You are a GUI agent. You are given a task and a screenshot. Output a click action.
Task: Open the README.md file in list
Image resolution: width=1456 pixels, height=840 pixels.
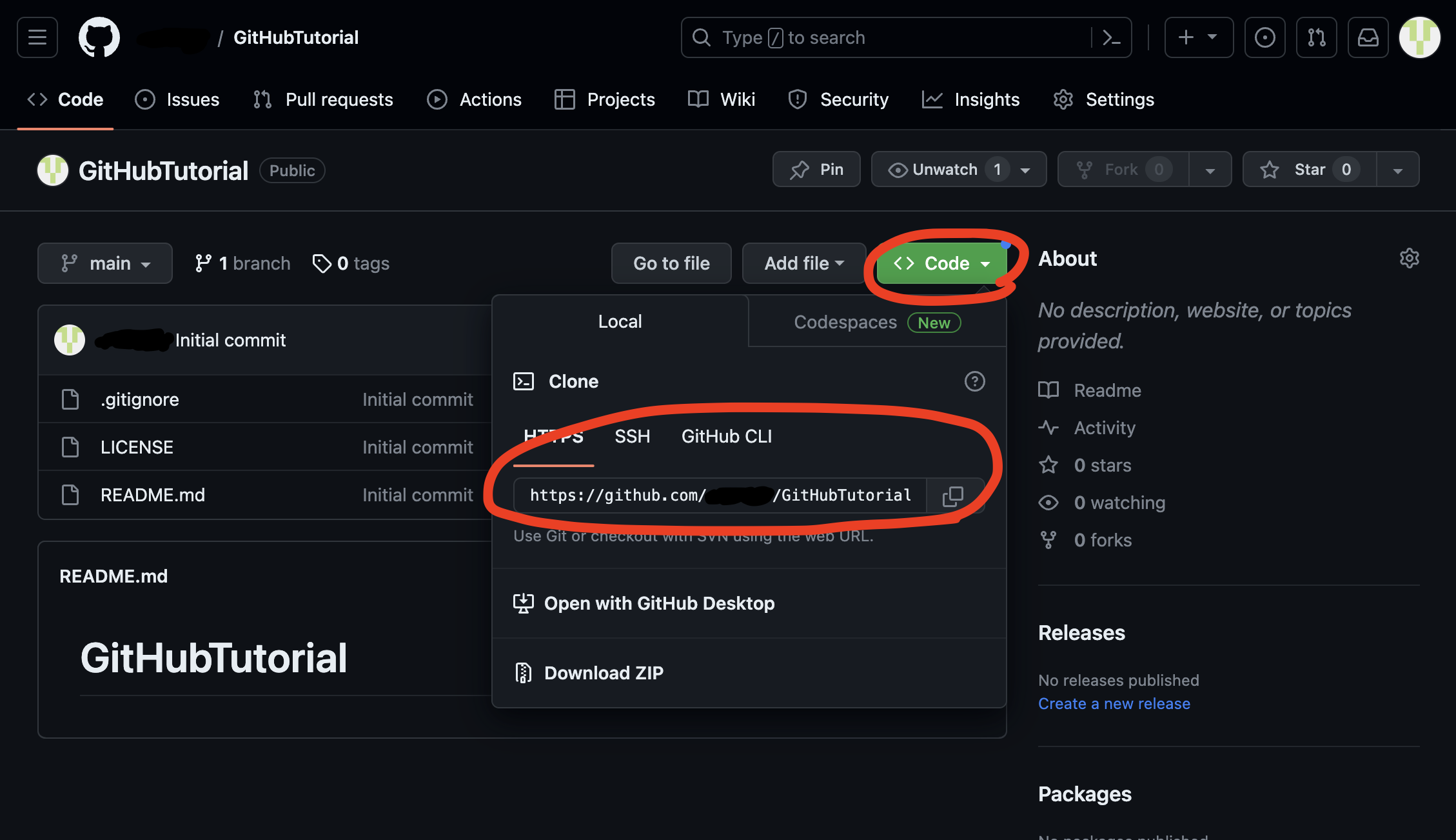click(x=153, y=495)
